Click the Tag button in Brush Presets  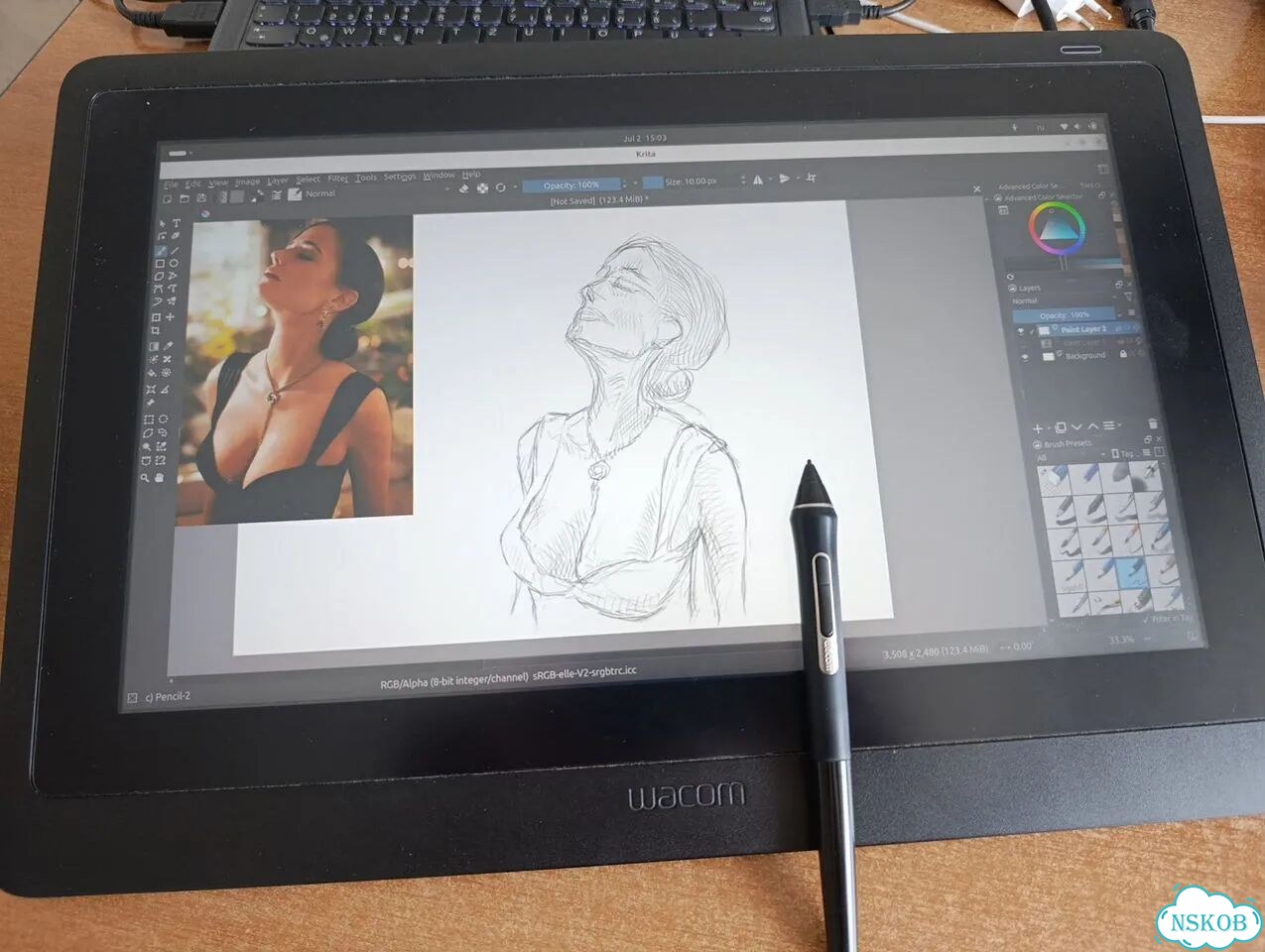[1124, 453]
